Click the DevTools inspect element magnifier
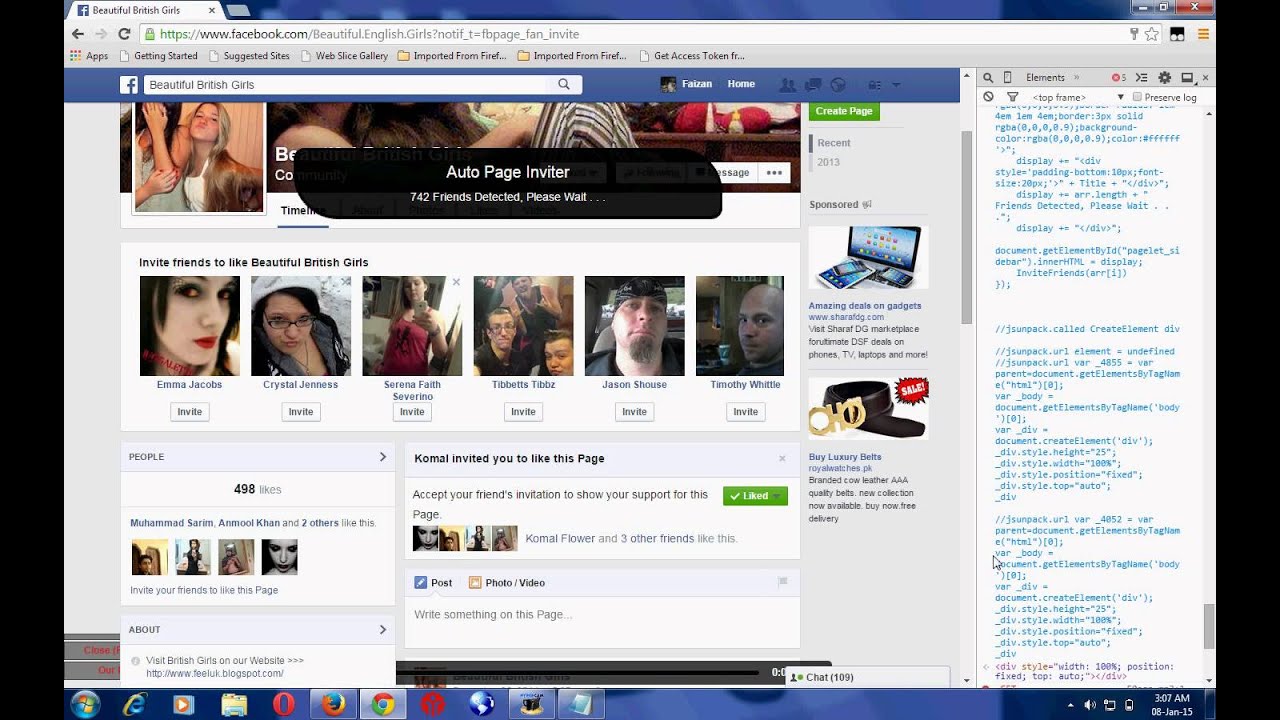This screenshot has height=720, width=1280. [x=988, y=78]
